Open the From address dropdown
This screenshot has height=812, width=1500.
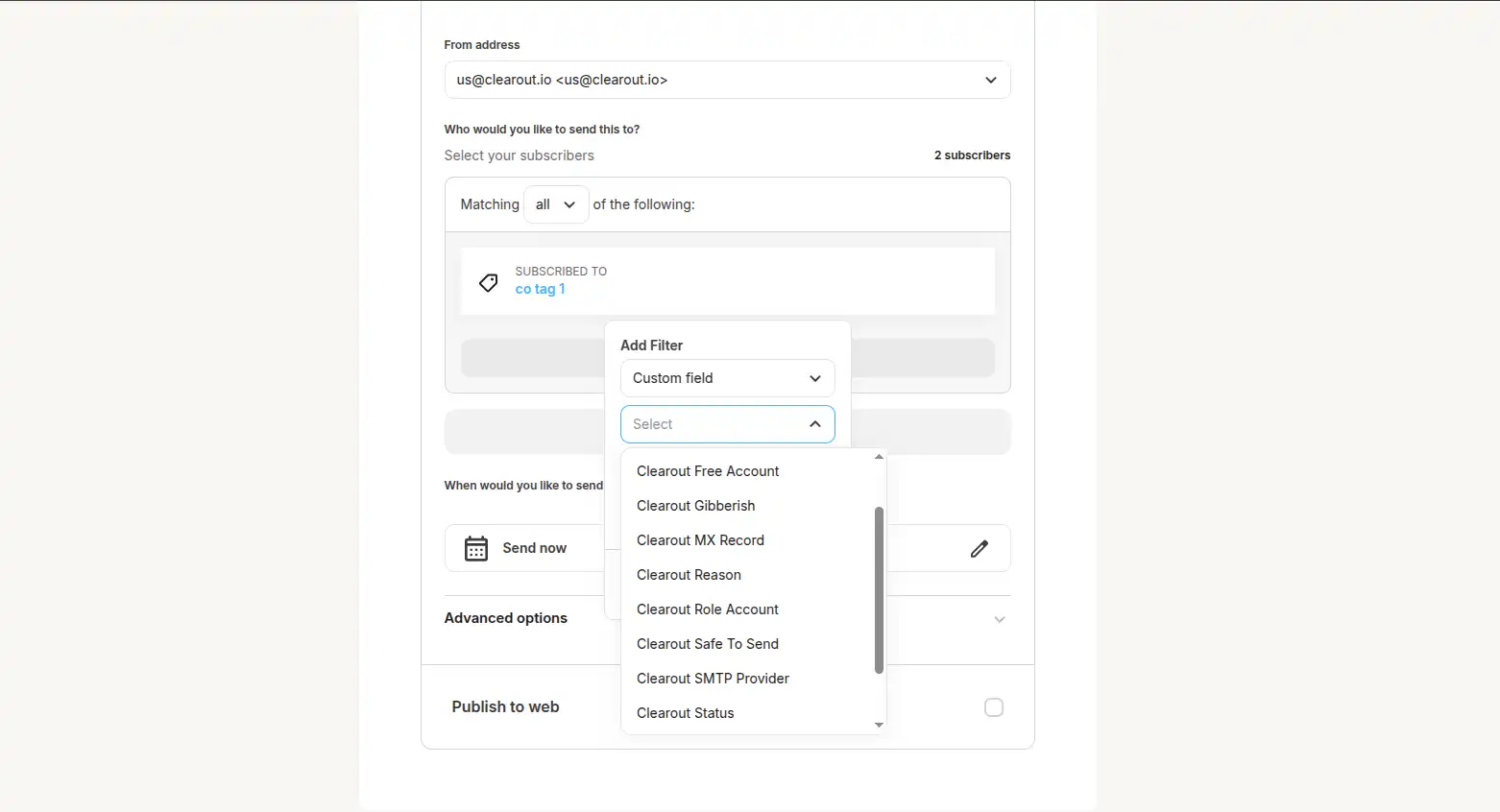[727, 80]
